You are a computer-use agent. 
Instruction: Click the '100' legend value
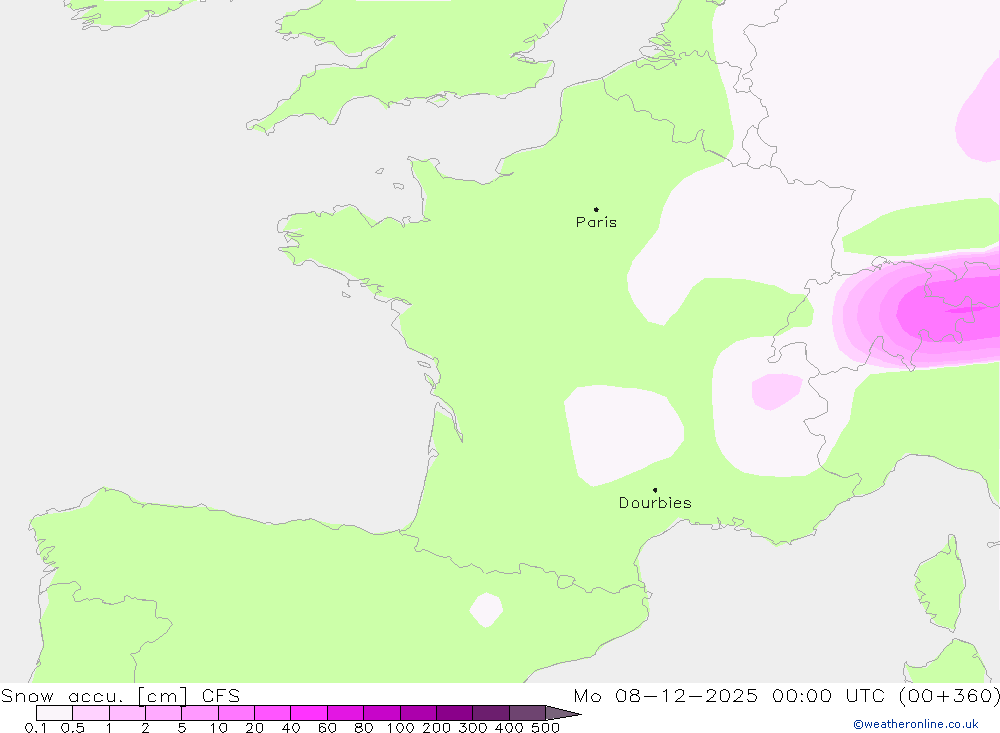401,727
